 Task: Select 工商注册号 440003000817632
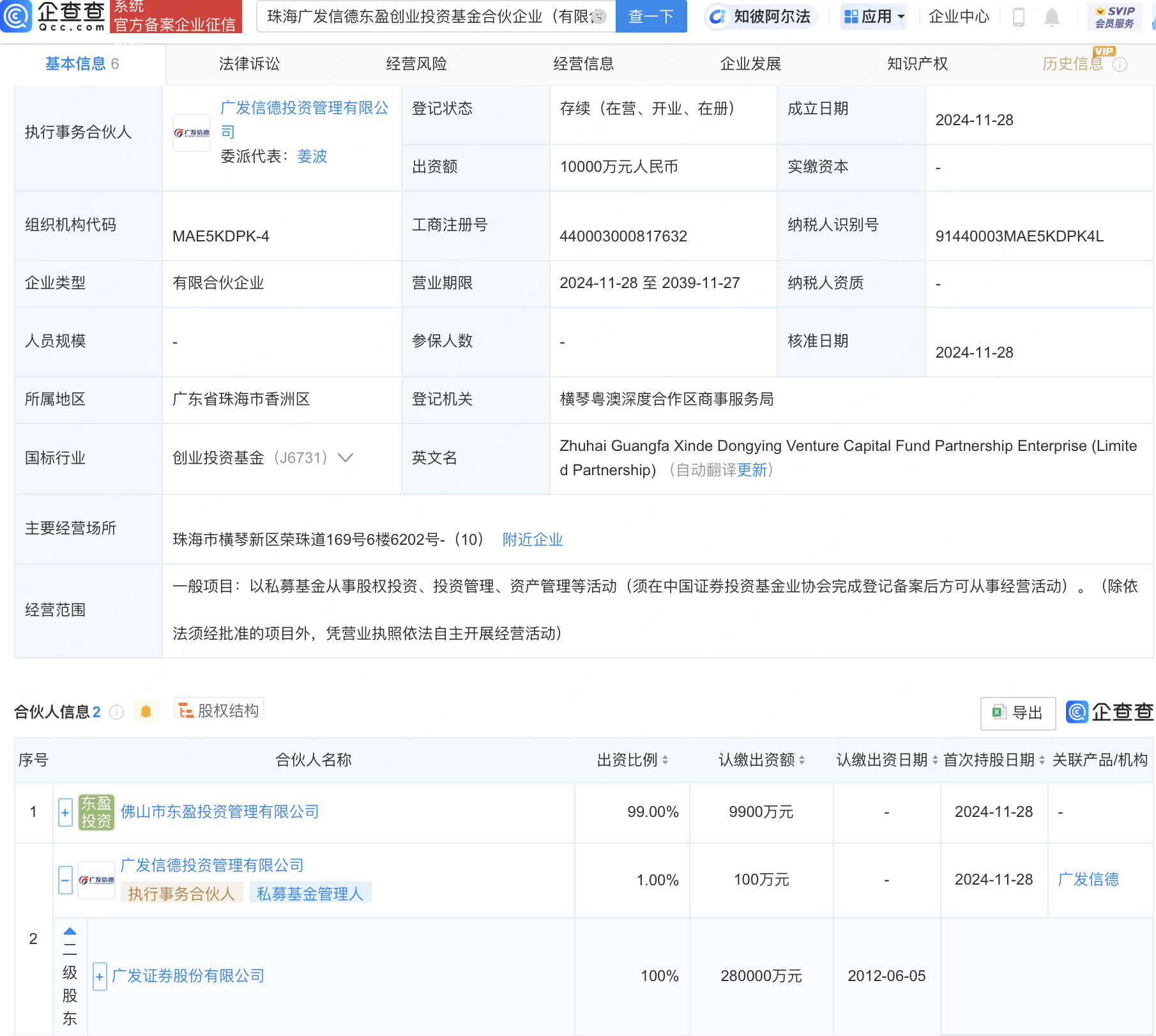click(623, 236)
